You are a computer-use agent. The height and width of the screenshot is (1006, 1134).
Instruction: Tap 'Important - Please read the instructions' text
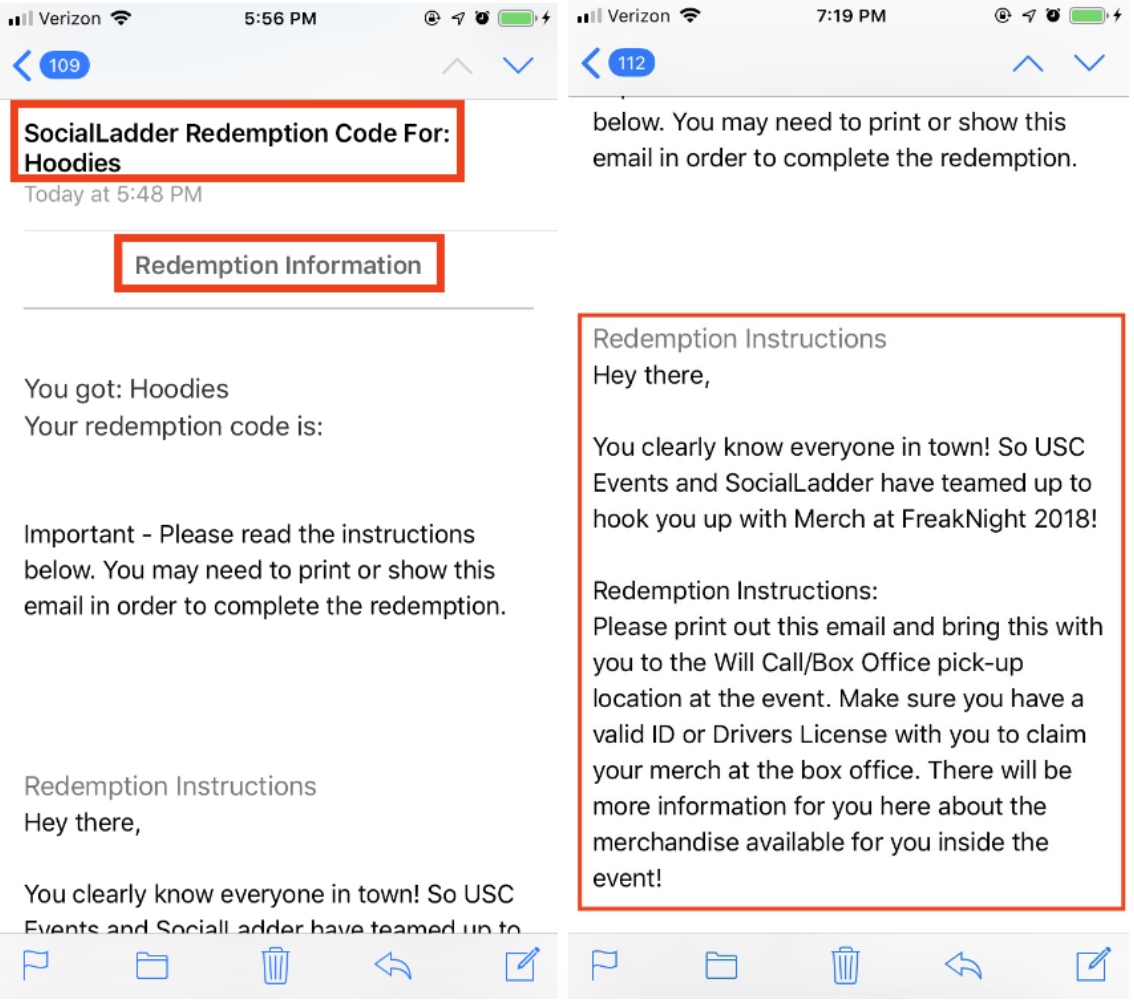tap(250, 534)
